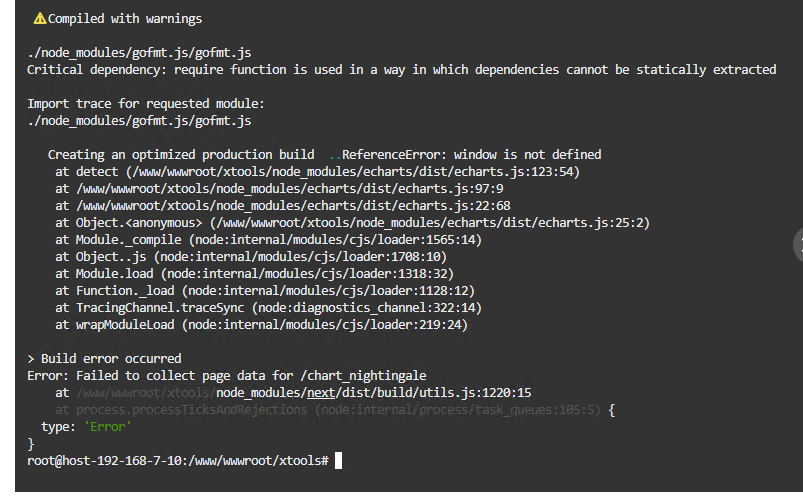
Task: Click the underlined "next" link in node_modules path
Action: point(321,393)
